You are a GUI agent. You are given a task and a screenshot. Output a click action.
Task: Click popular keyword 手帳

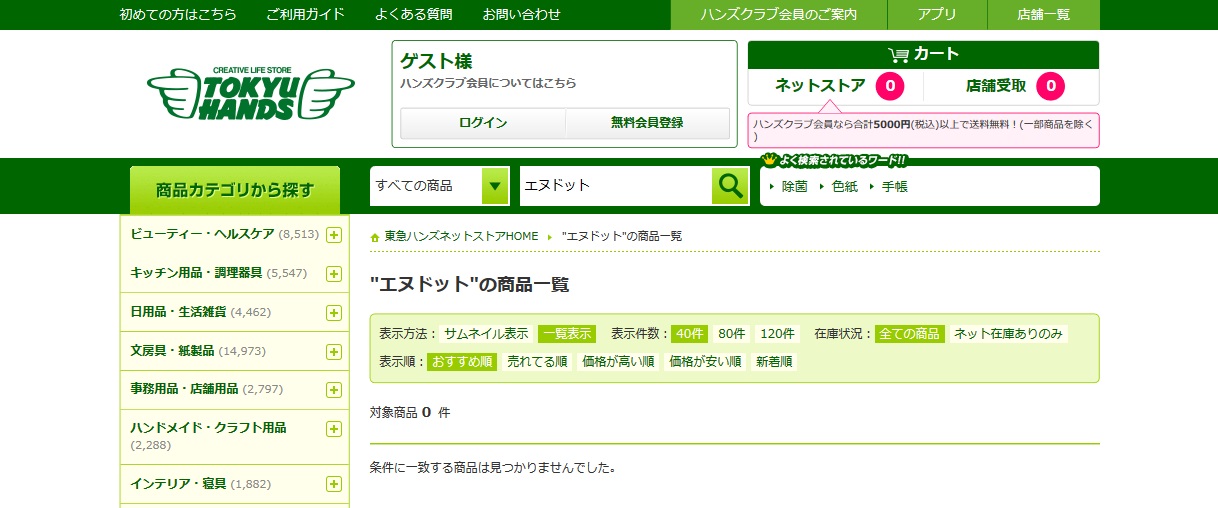[895, 187]
